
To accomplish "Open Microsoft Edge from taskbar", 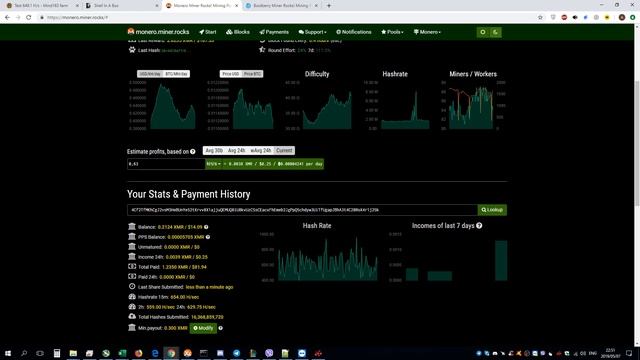I will 155,353.
